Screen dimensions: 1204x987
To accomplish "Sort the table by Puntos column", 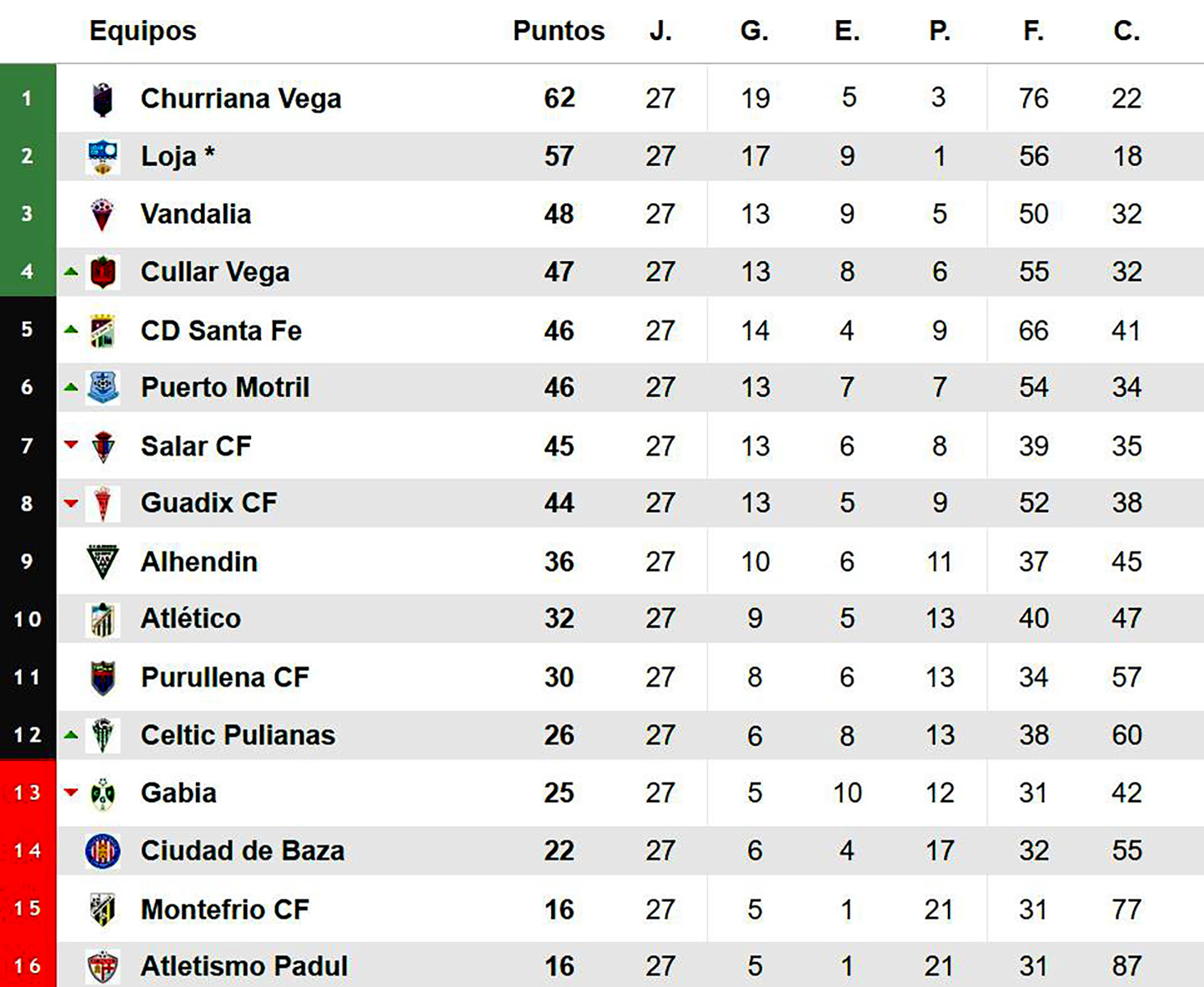I will coord(558,31).
